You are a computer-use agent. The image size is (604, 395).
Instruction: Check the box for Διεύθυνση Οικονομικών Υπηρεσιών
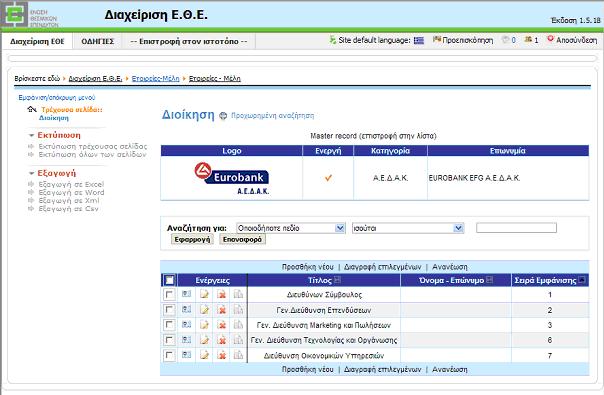(x=169, y=355)
